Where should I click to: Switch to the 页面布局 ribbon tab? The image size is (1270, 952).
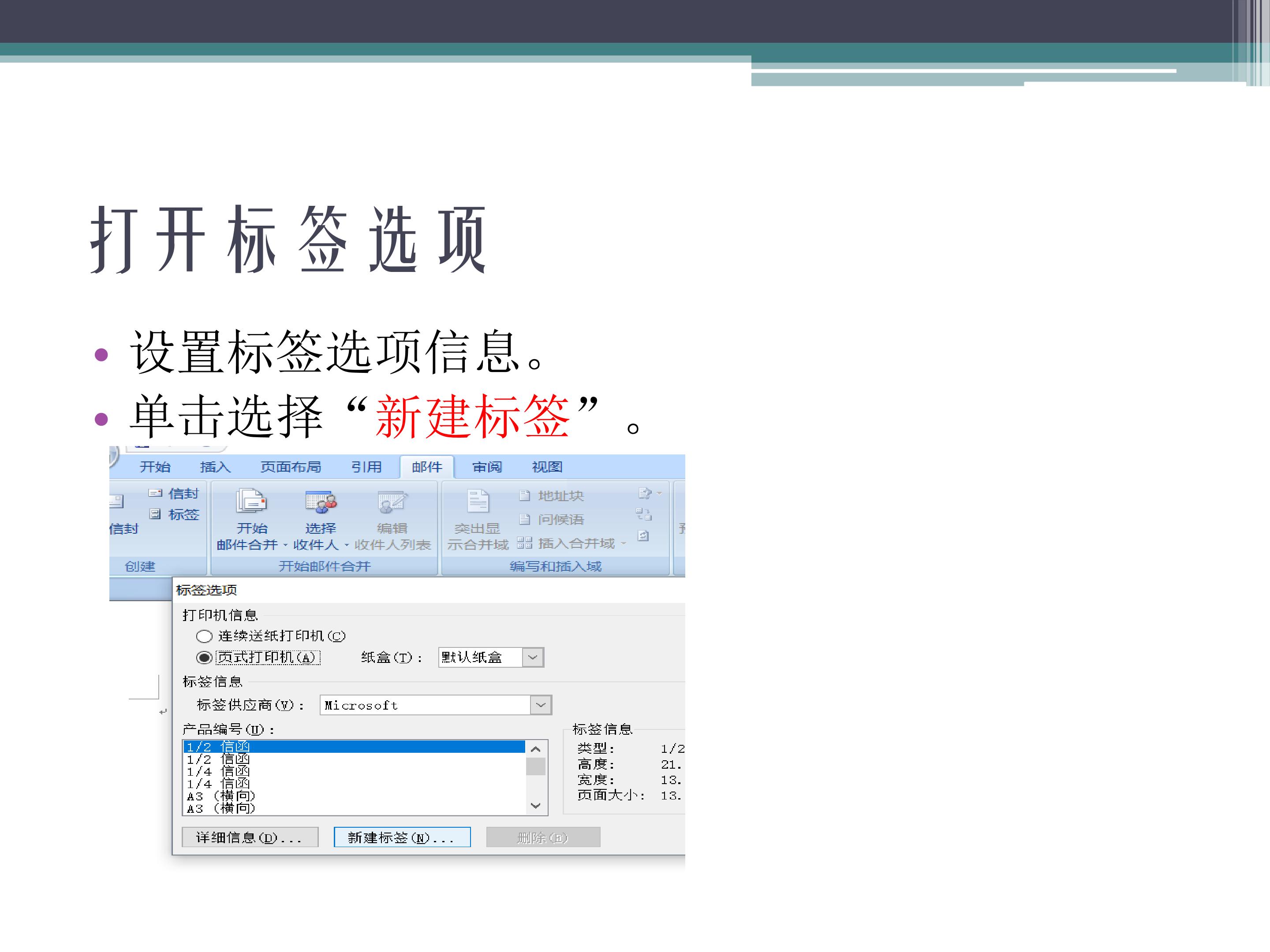(x=291, y=467)
